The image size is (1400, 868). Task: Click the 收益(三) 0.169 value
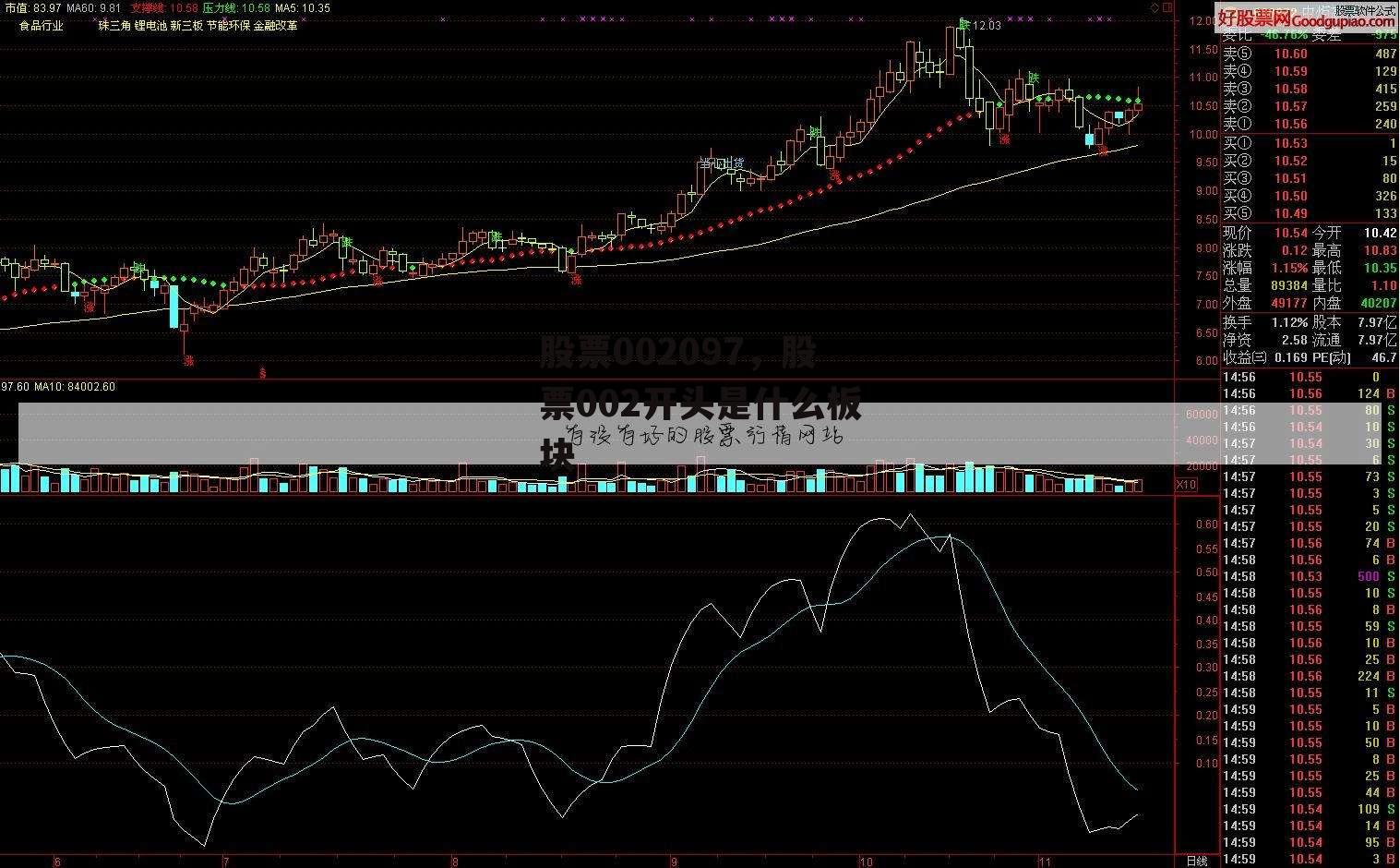[1292, 357]
